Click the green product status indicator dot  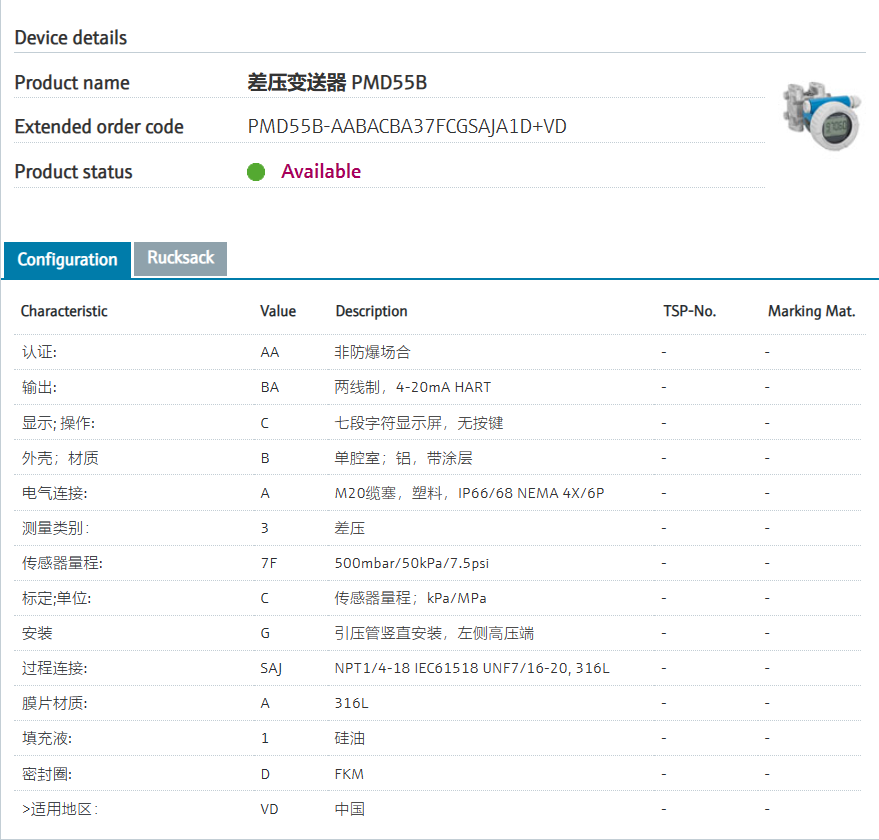coord(256,172)
